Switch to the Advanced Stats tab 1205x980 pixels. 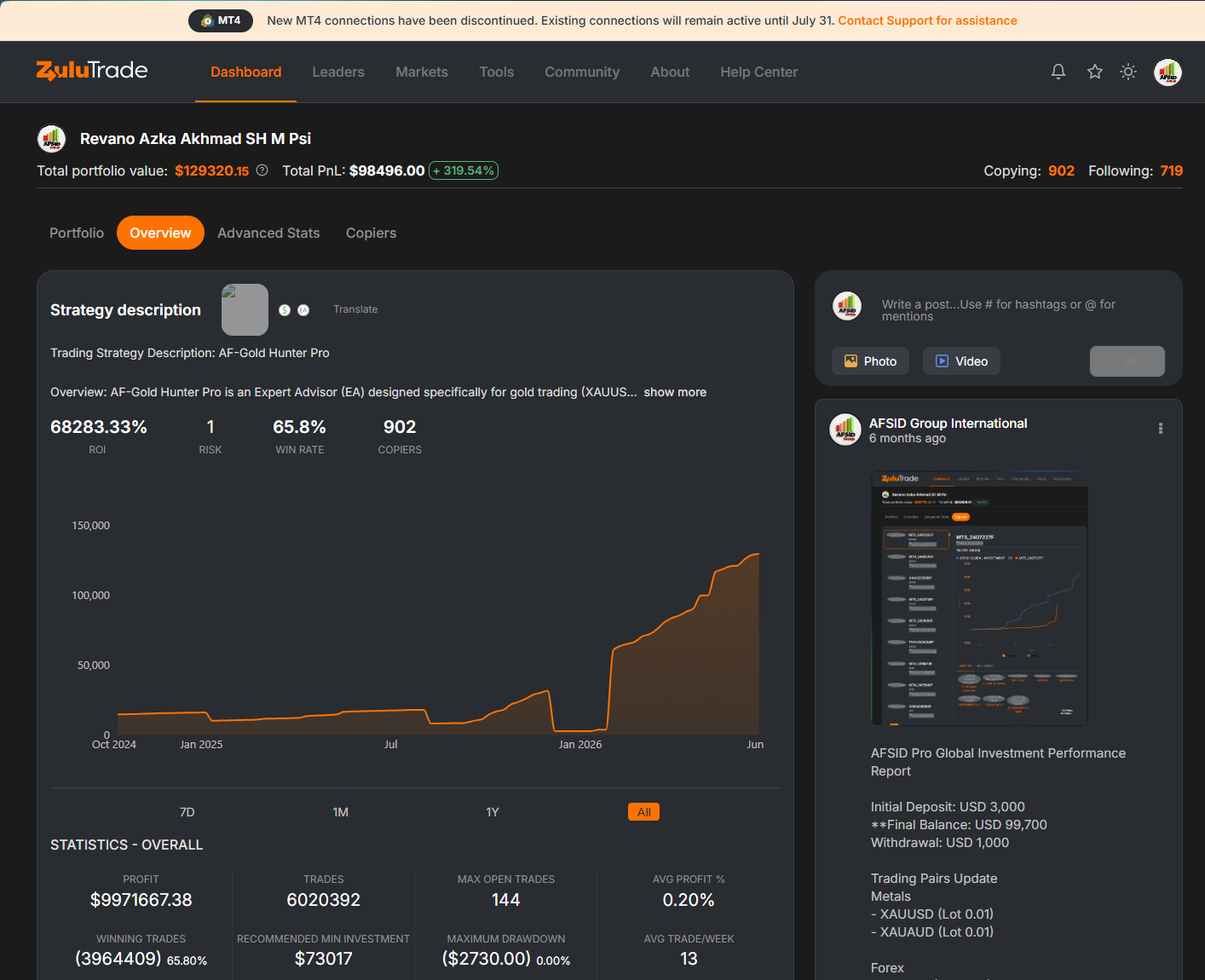click(x=268, y=233)
